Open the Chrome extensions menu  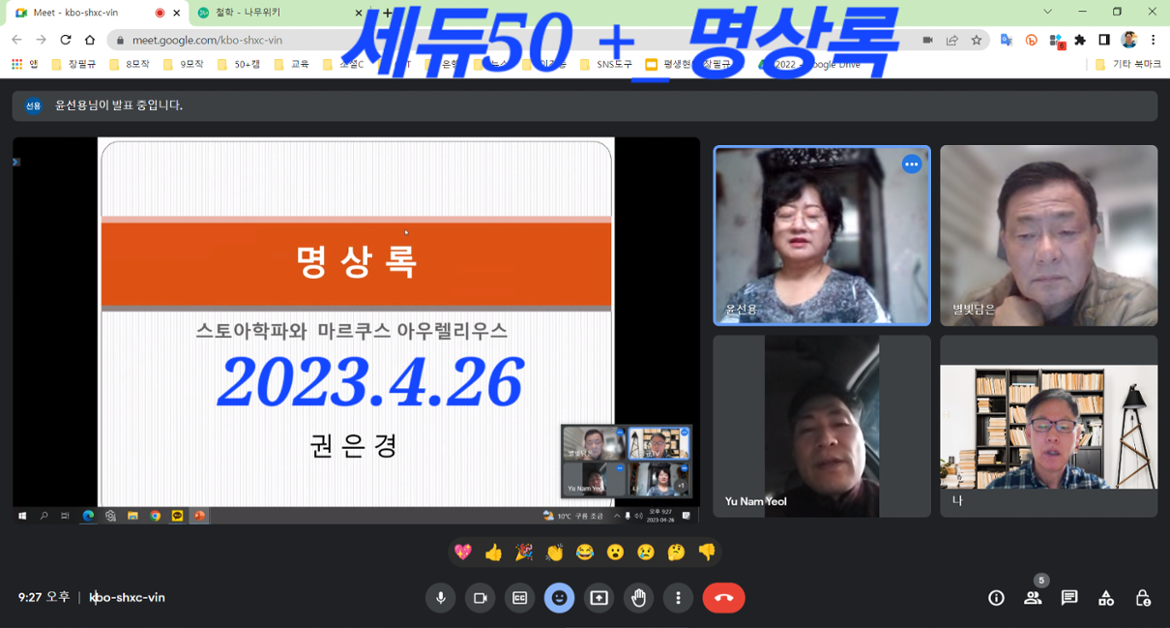tap(1081, 42)
